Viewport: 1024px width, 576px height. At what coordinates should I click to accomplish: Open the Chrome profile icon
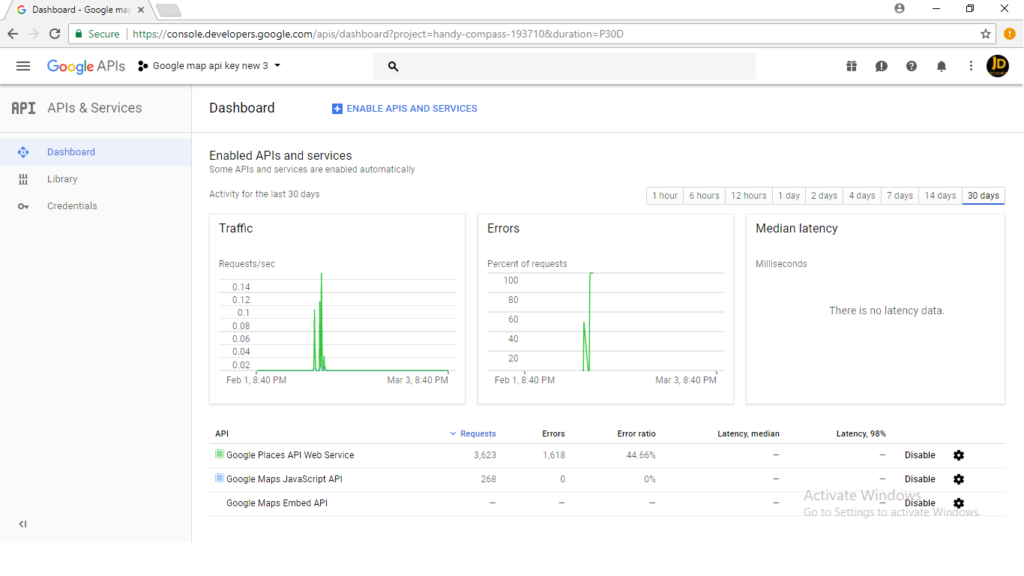pos(899,8)
